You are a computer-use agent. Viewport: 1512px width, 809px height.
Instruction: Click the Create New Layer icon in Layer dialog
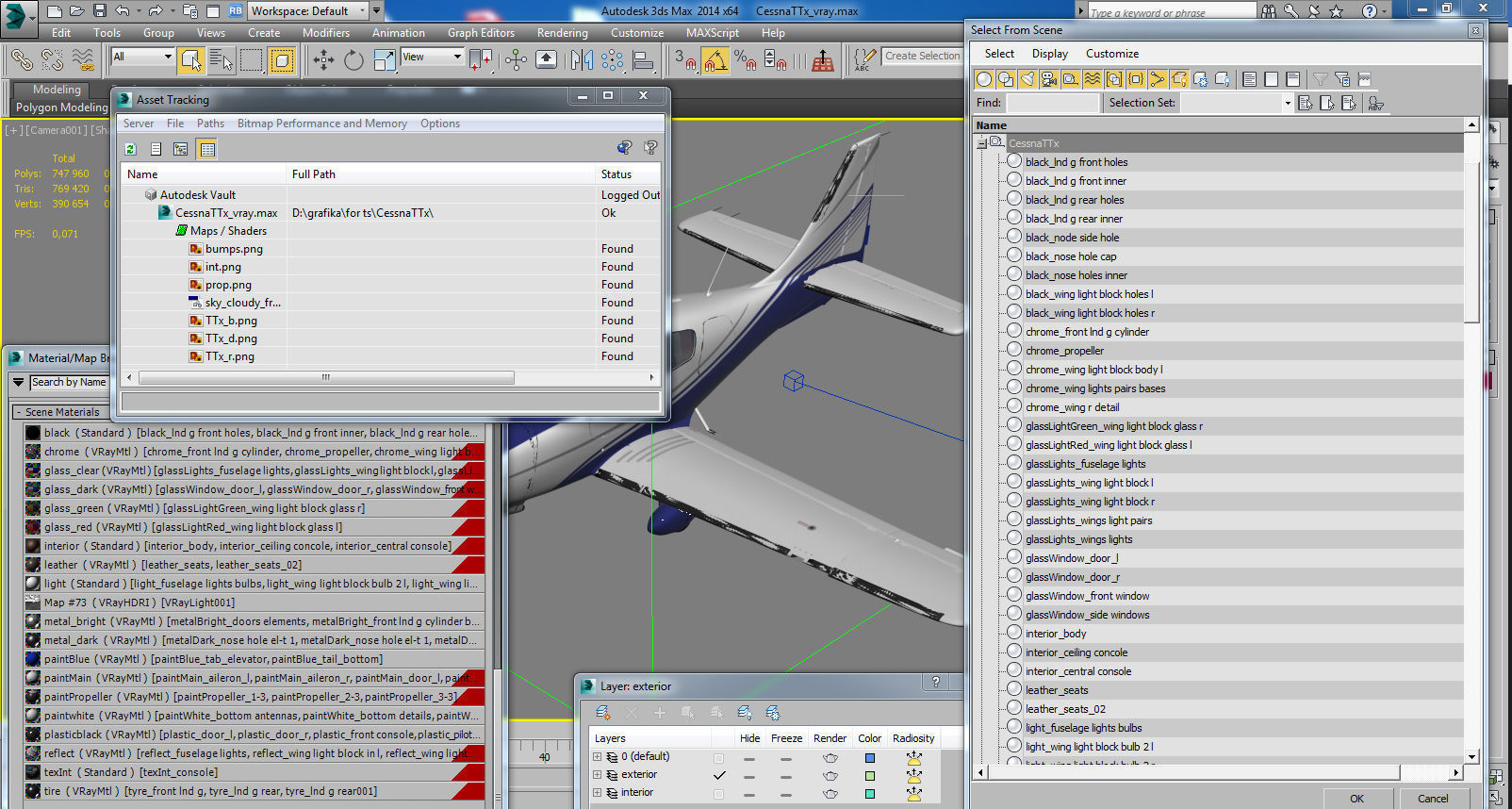point(603,713)
